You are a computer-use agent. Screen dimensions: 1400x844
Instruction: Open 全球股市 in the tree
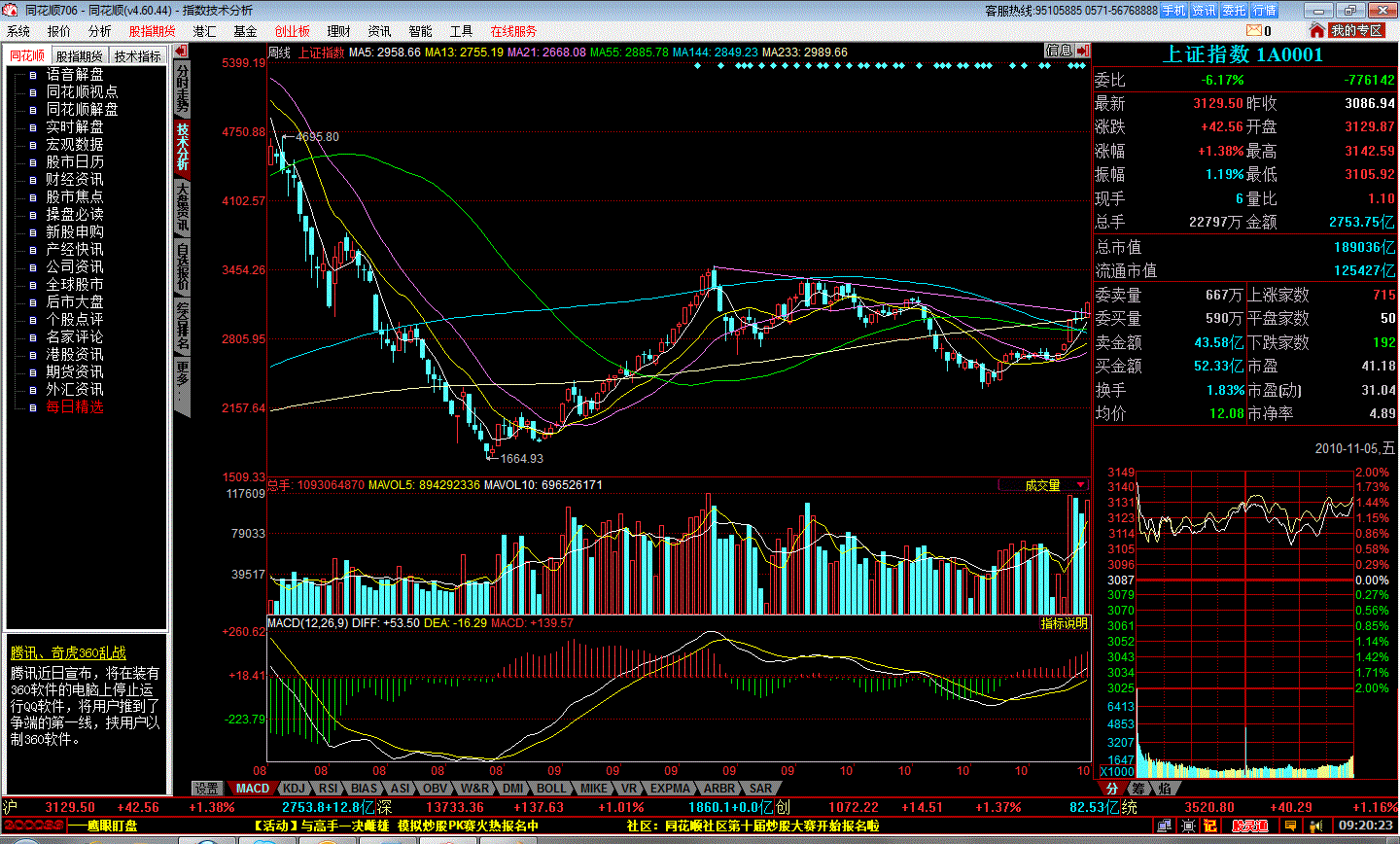[x=75, y=284]
